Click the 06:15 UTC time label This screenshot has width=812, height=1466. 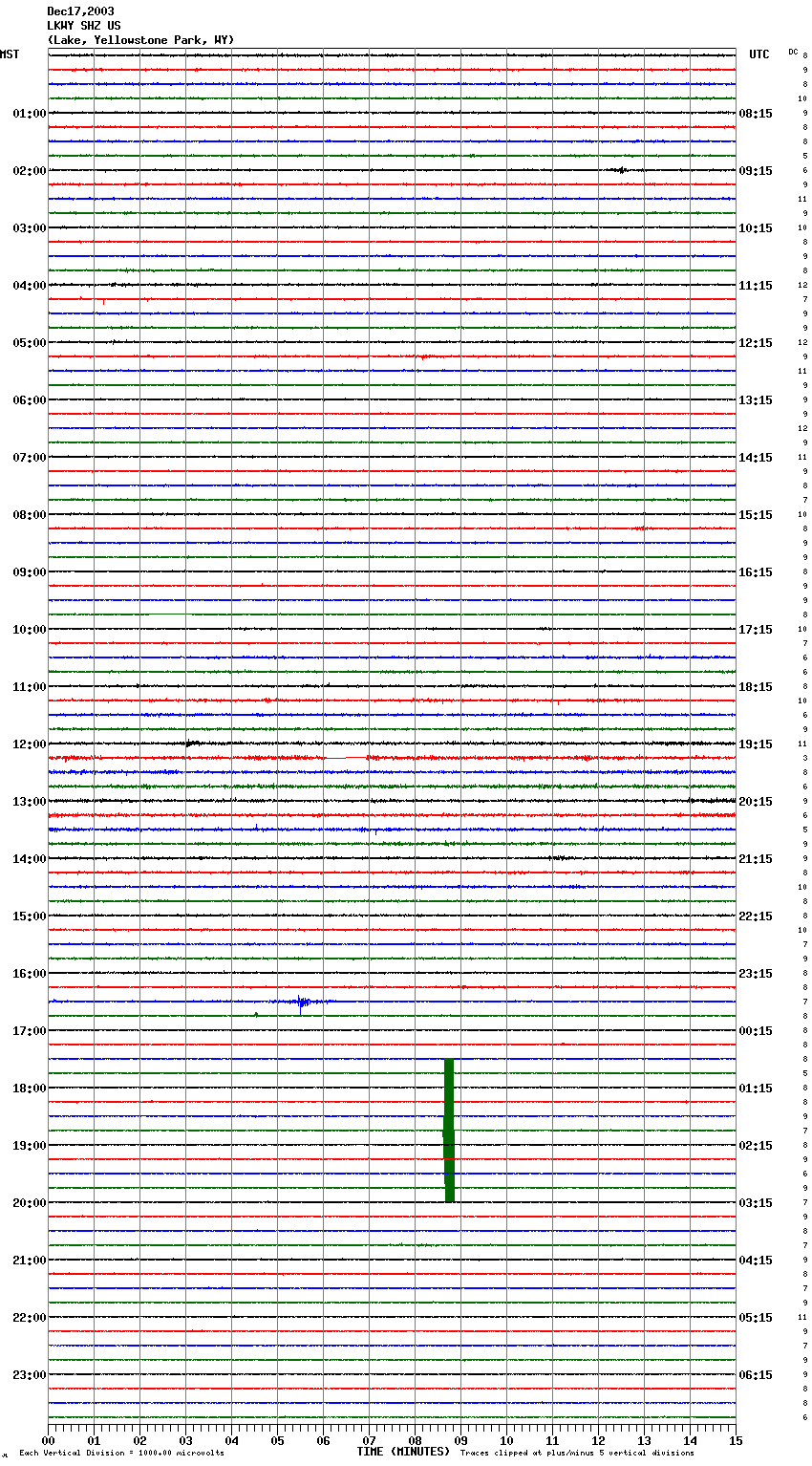pyautogui.click(x=756, y=1375)
